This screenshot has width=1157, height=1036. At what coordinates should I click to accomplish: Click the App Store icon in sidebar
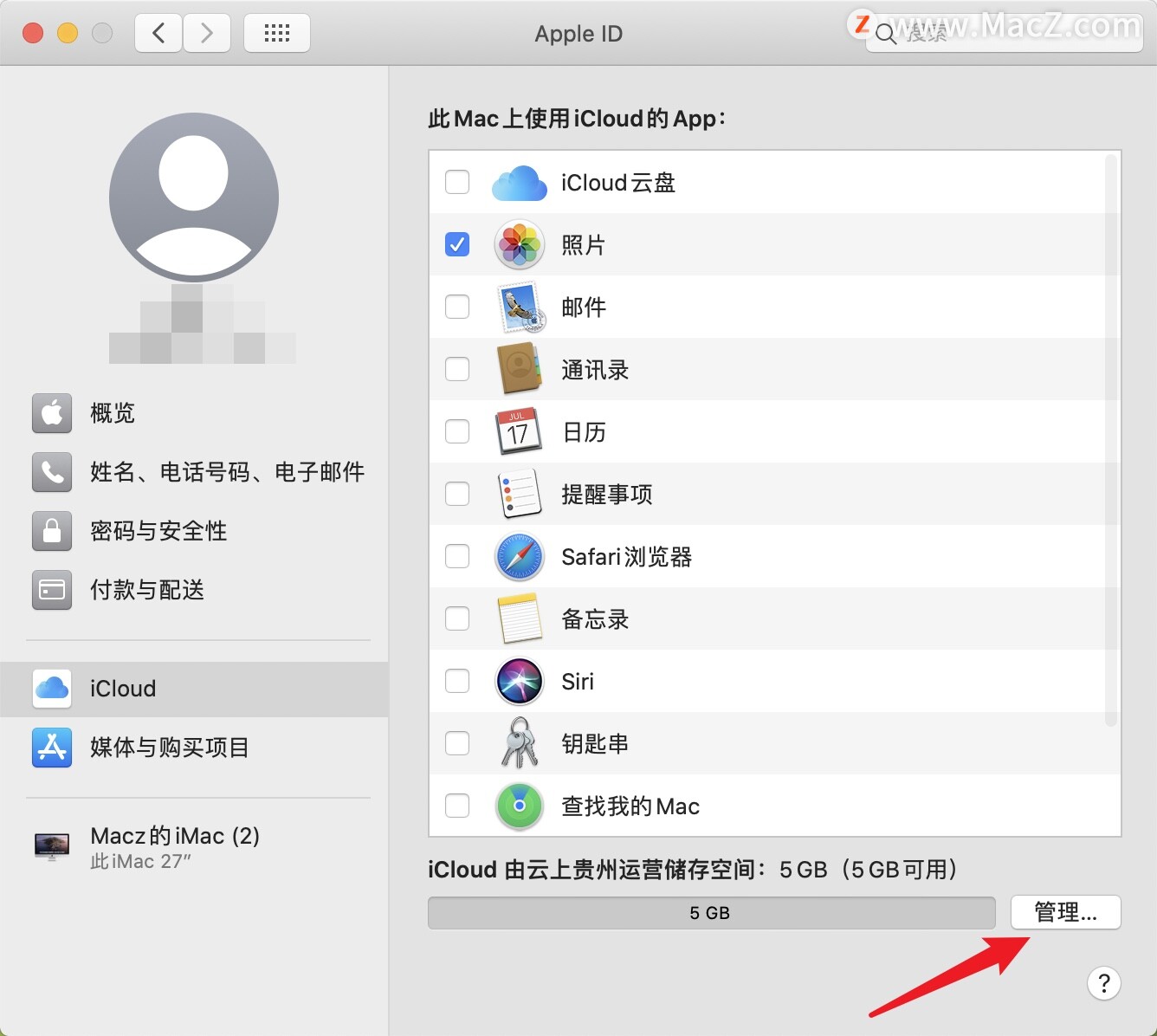click(x=52, y=748)
